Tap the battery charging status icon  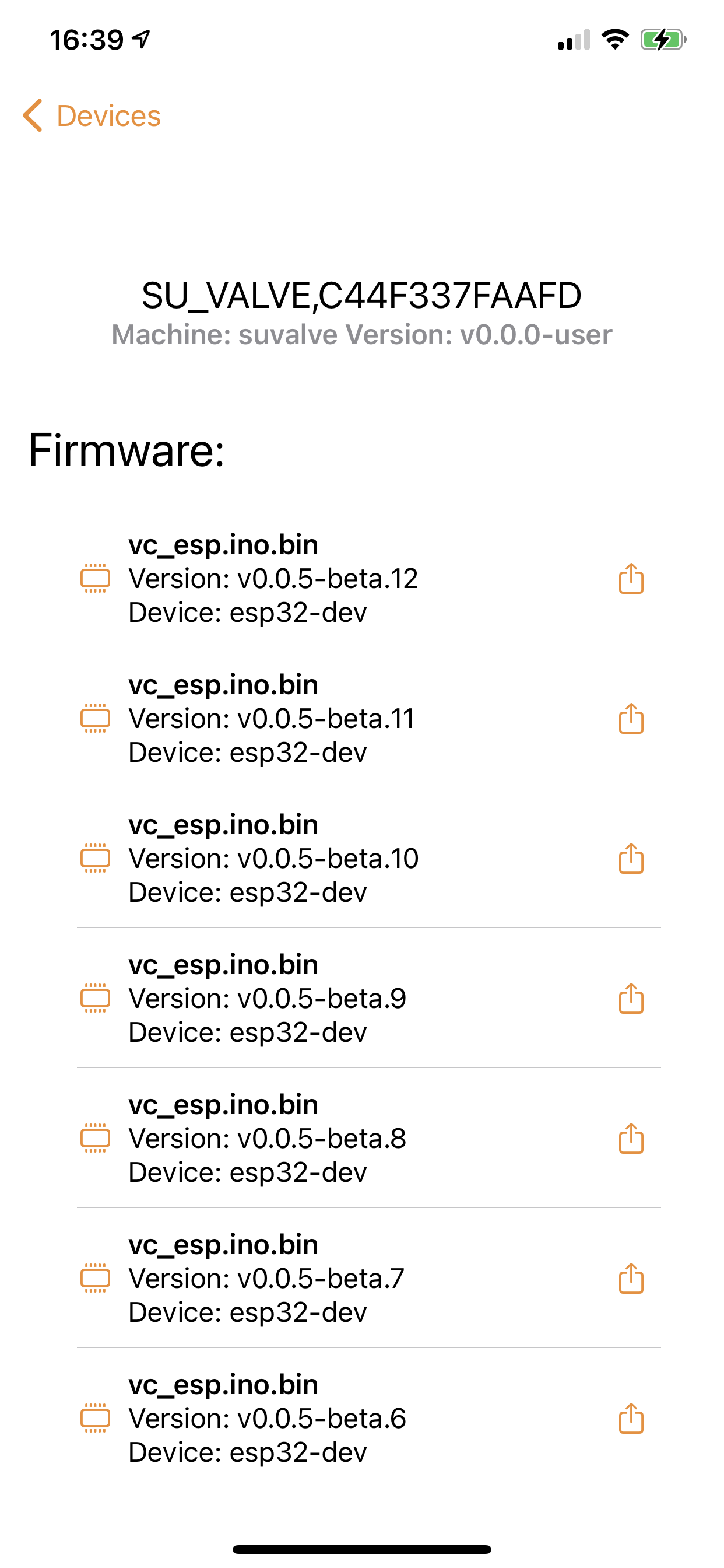coord(663,40)
